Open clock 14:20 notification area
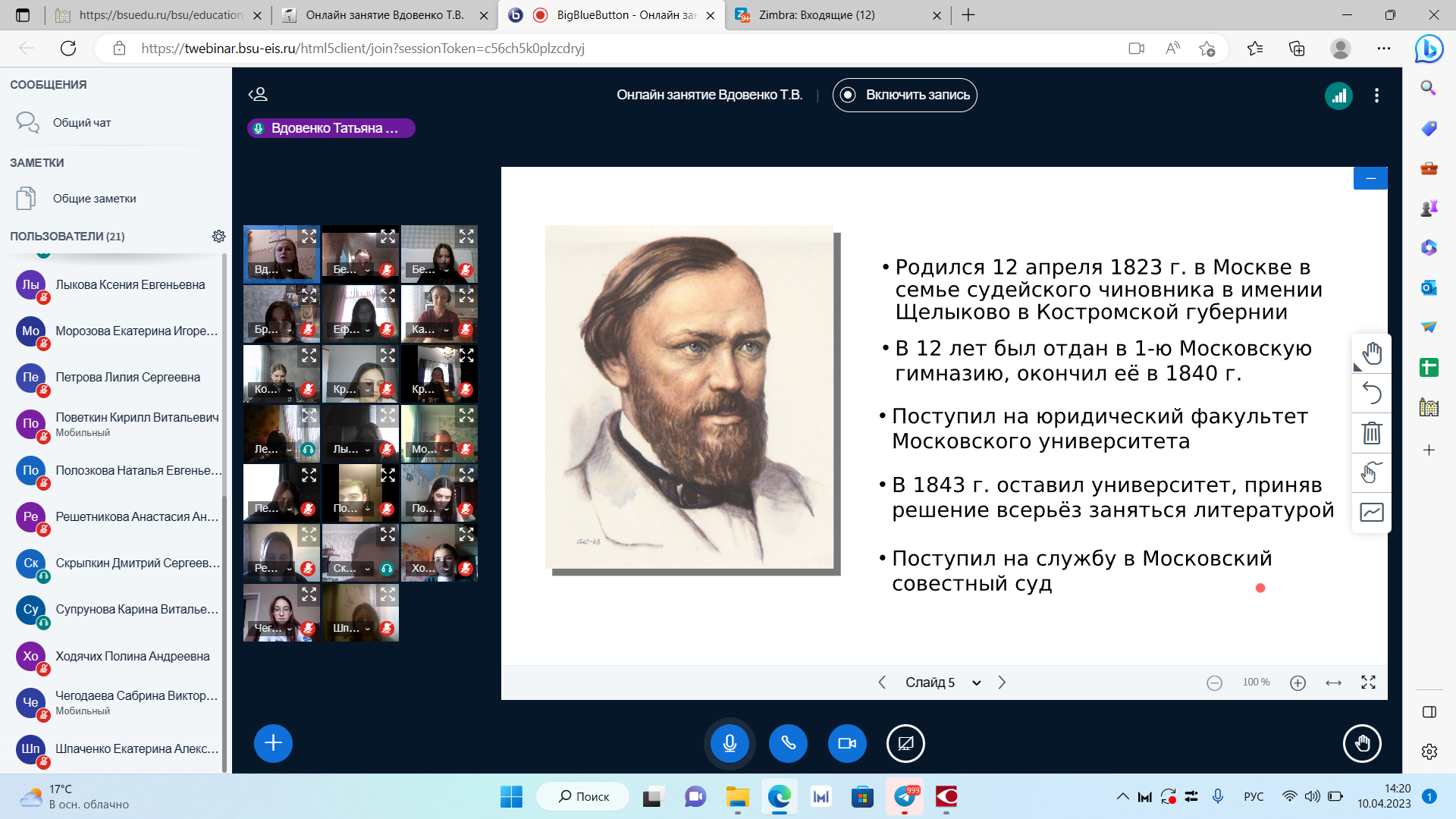This screenshot has height=819, width=1456. coord(1384,797)
